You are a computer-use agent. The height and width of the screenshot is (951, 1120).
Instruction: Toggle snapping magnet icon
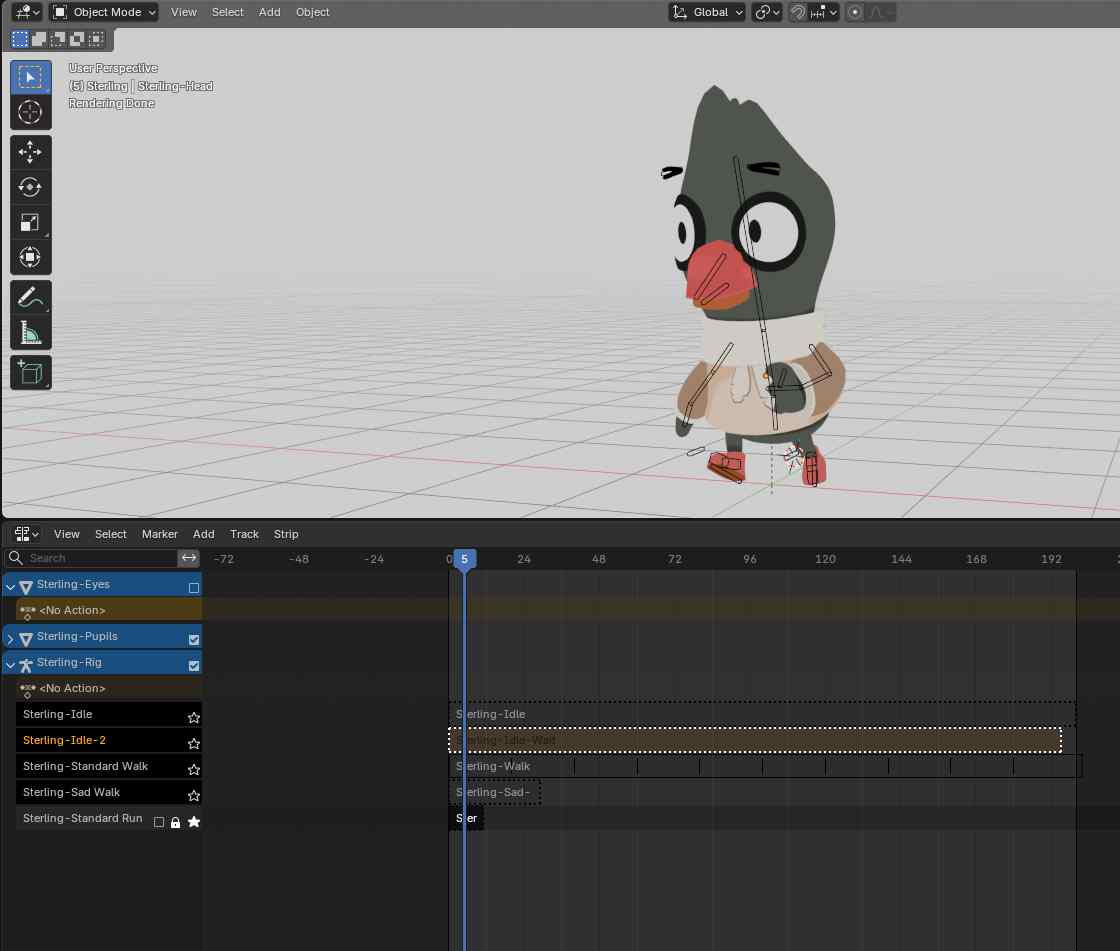[798, 12]
